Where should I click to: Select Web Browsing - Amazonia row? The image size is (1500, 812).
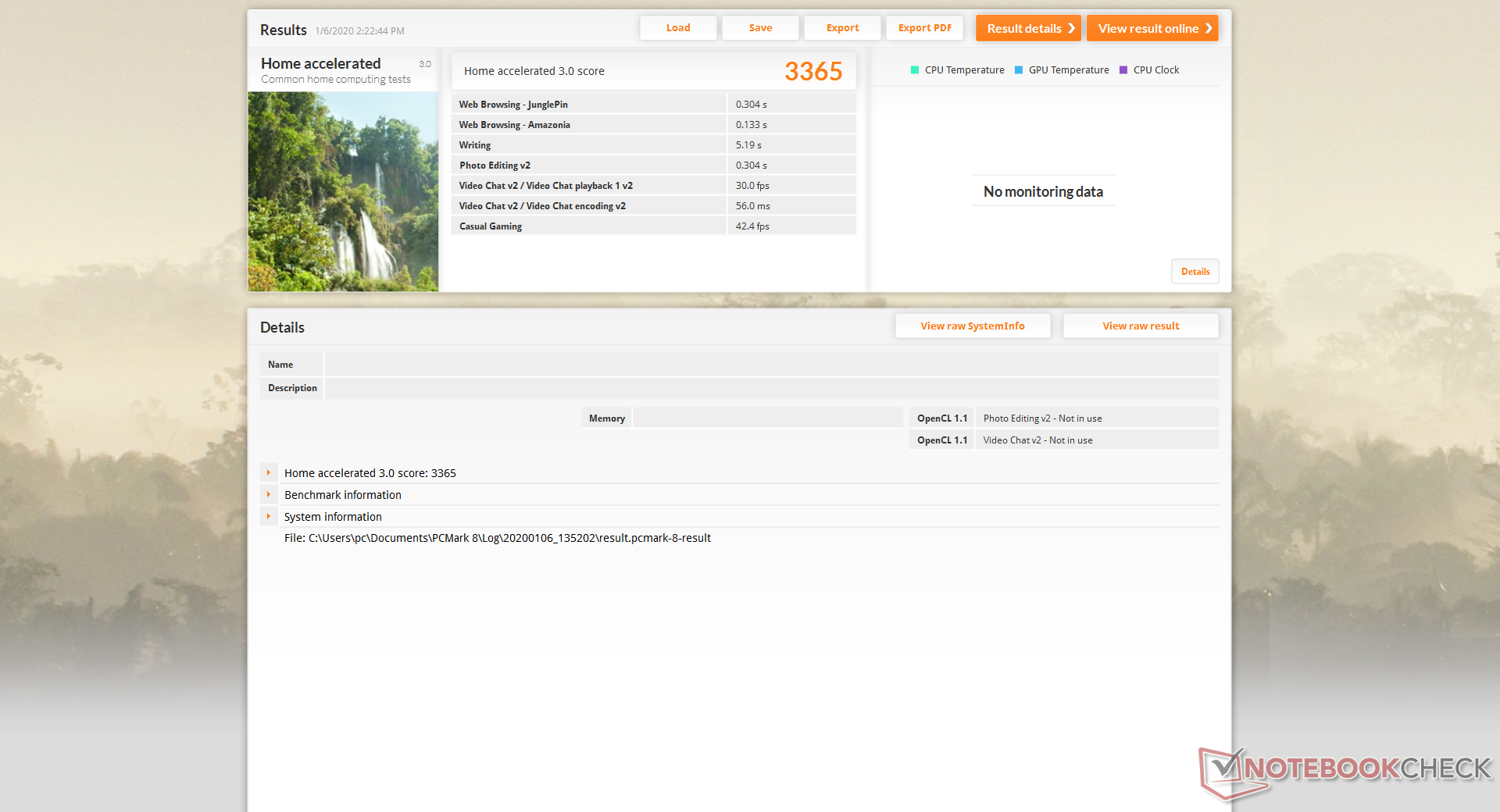point(653,125)
